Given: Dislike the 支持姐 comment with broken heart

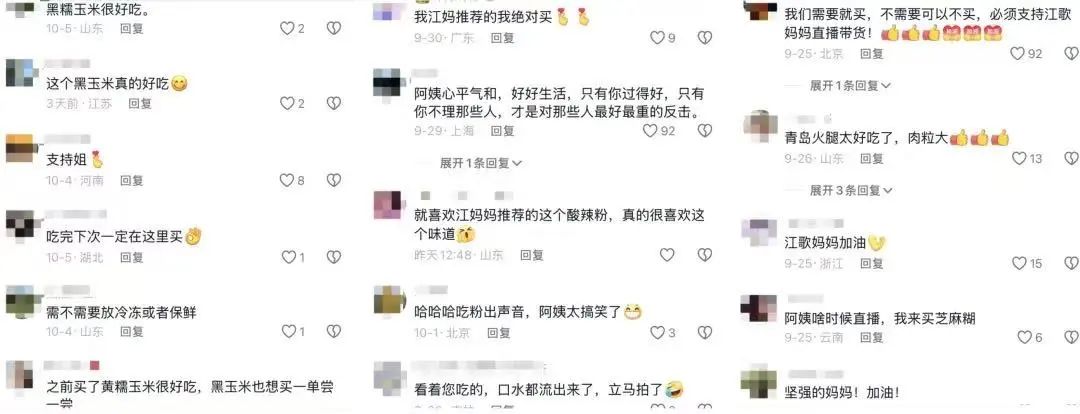Looking at the screenshot, I should [x=334, y=180].
